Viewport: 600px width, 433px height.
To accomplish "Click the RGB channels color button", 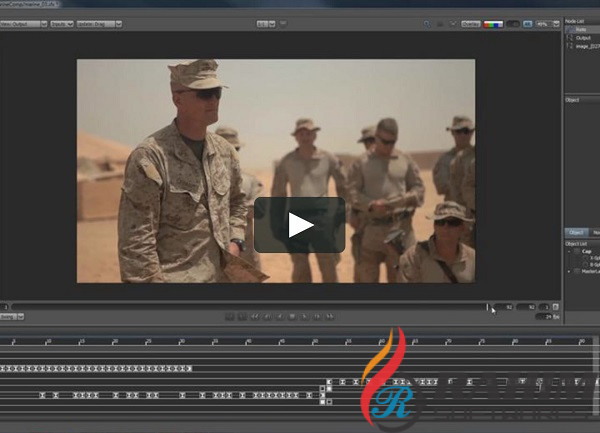I will [493, 24].
